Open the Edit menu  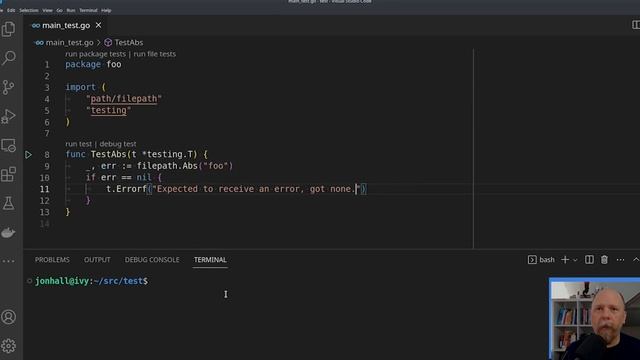click(11, 10)
